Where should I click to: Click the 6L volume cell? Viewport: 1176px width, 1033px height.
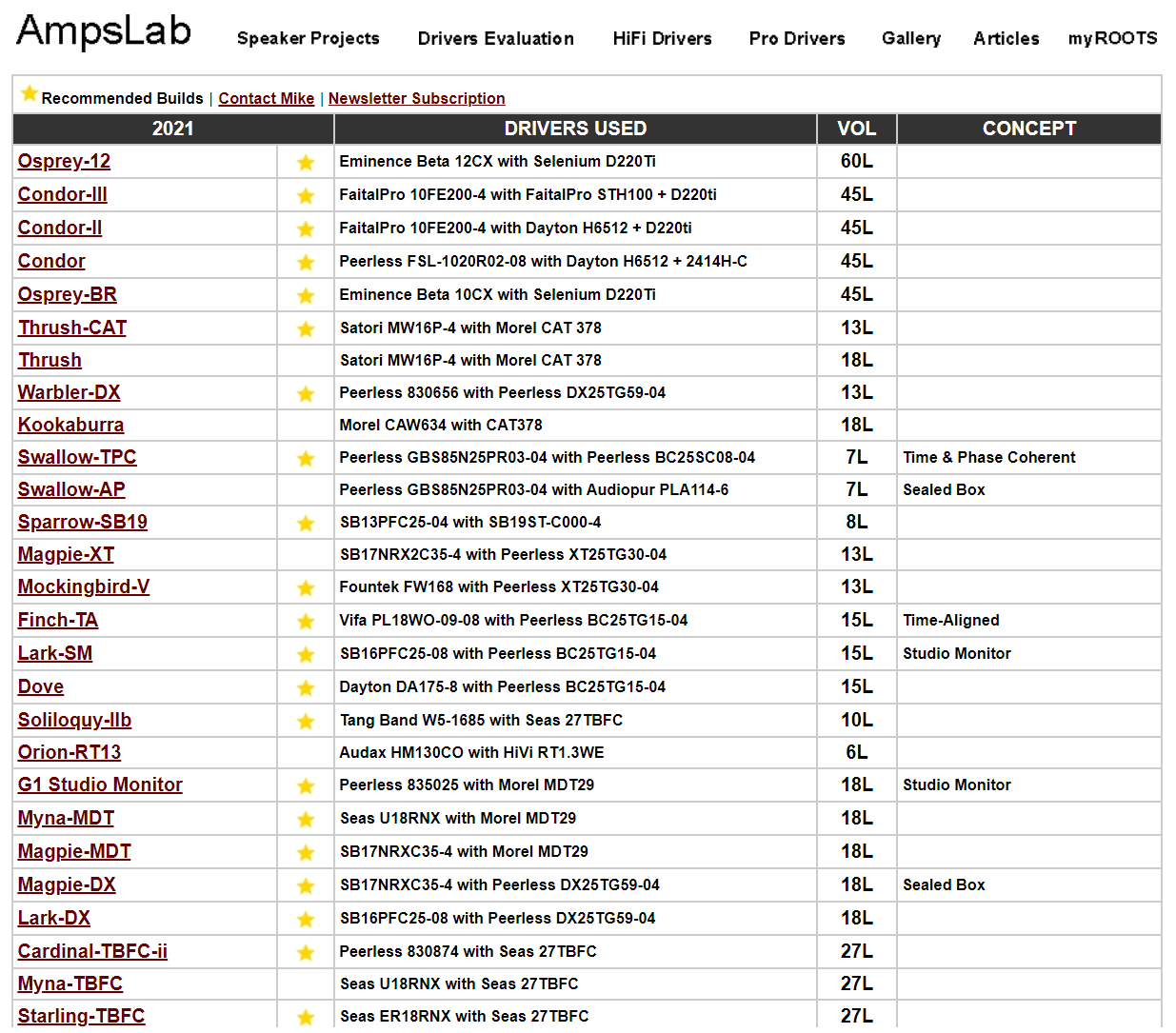point(857,752)
